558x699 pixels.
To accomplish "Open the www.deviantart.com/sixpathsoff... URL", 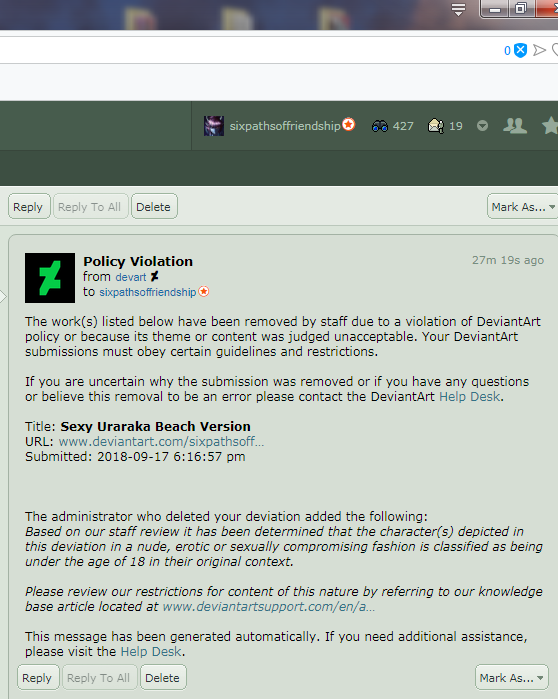I will (x=161, y=441).
